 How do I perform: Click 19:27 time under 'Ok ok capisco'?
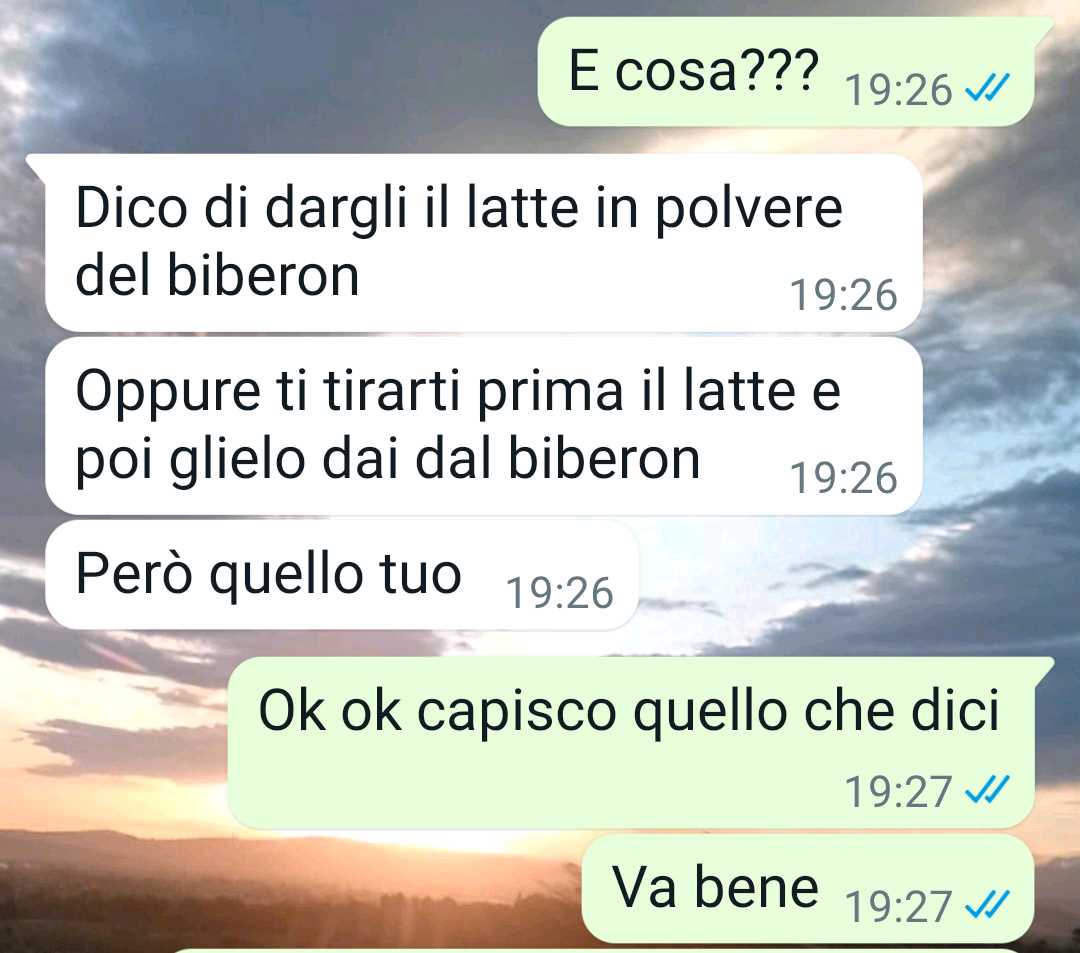898,791
